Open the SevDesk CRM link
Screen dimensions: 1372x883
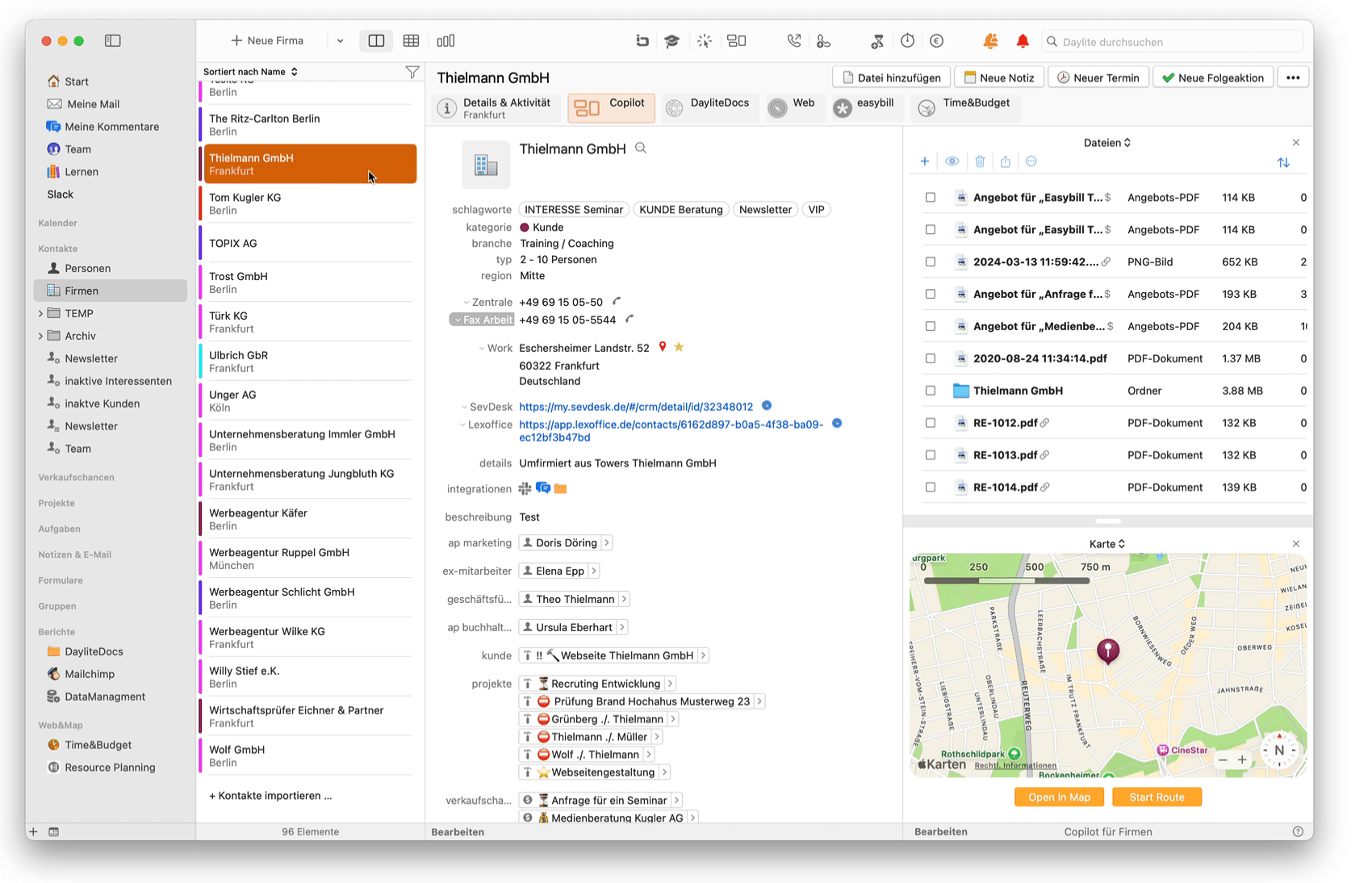[636, 407]
